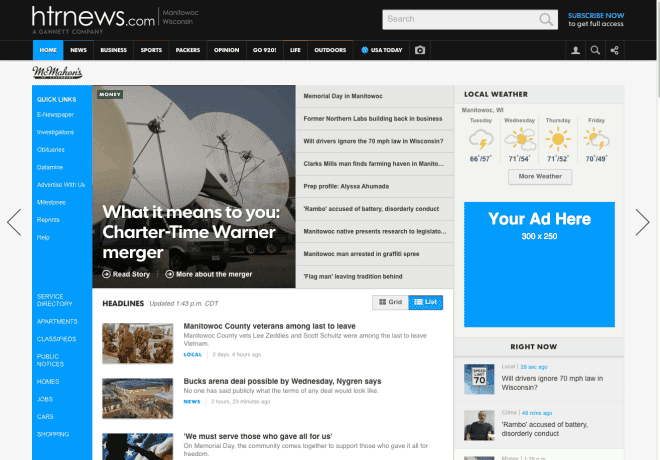Click the 70 speed limit sign thumbnail

[x=479, y=379]
